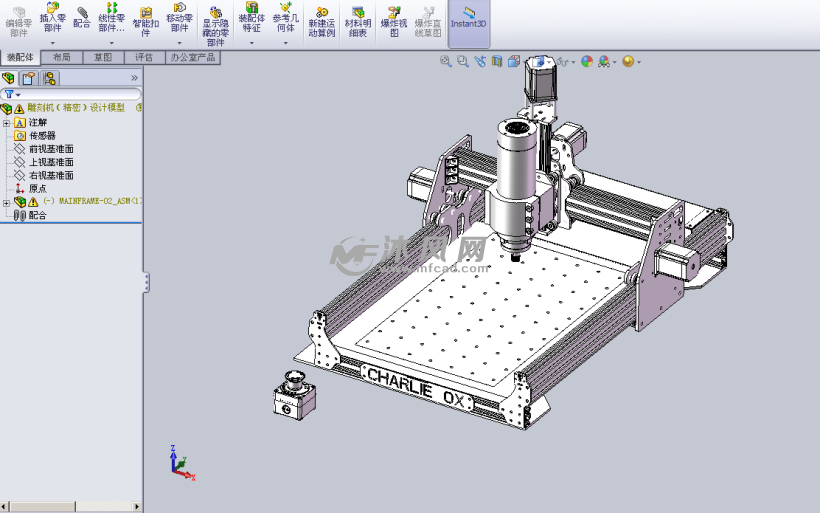Open Move Component dropdown arrow
The height and width of the screenshot is (513, 820).
pyautogui.click(x=179, y=43)
